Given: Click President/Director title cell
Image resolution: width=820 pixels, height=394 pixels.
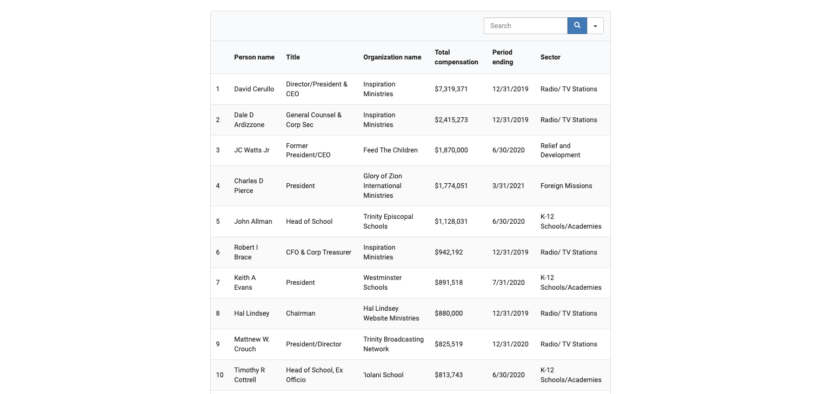Looking at the screenshot, I should coord(314,344).
